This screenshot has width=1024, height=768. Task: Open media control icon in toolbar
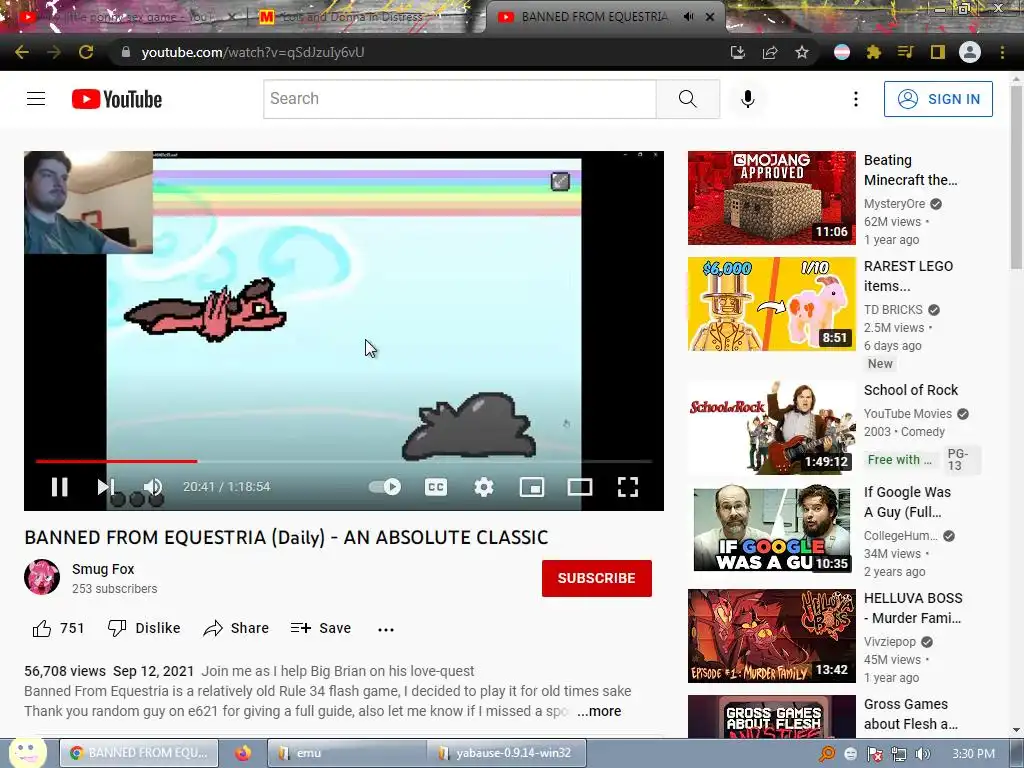tap(905, 52)
